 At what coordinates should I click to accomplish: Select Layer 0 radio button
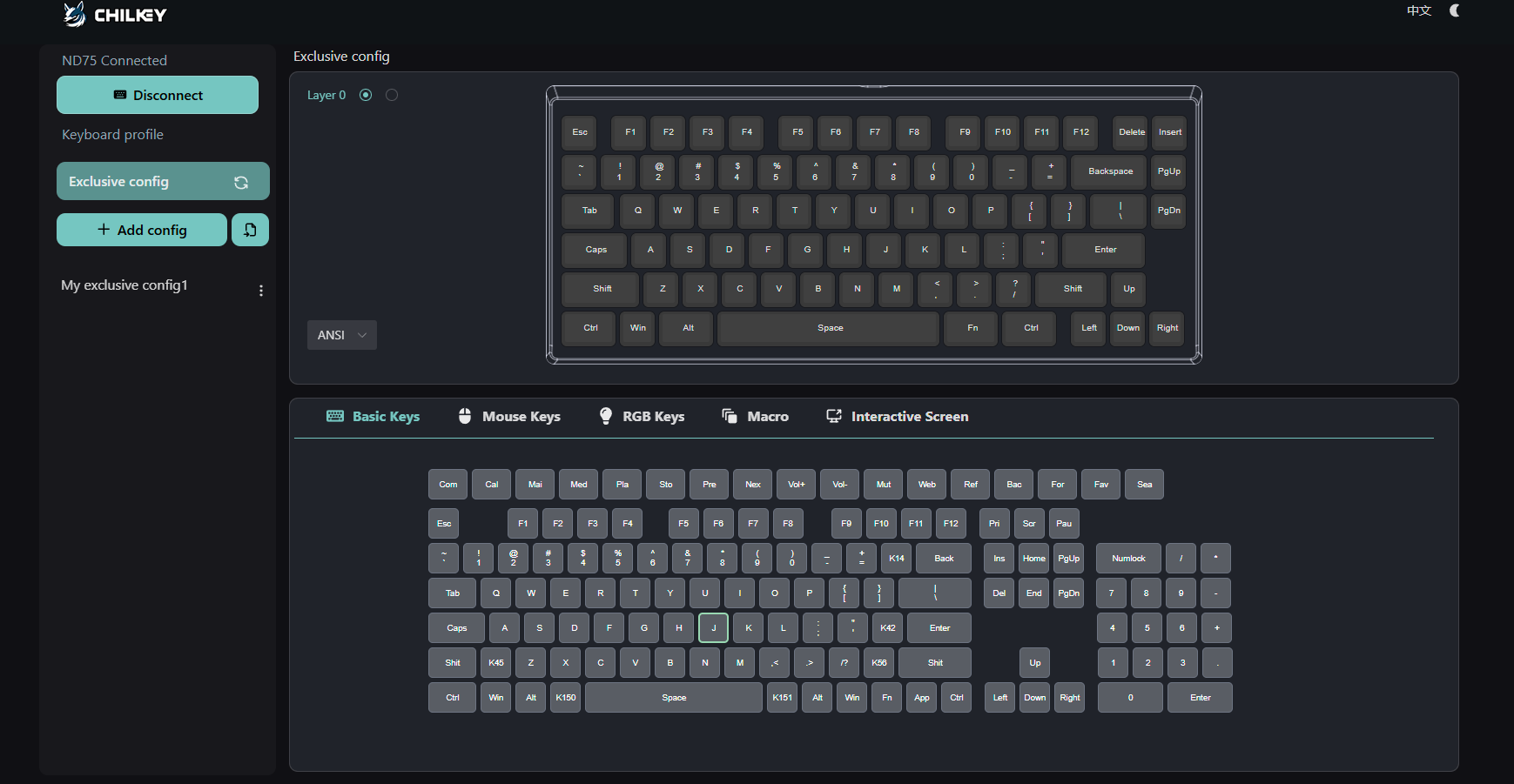366,95
